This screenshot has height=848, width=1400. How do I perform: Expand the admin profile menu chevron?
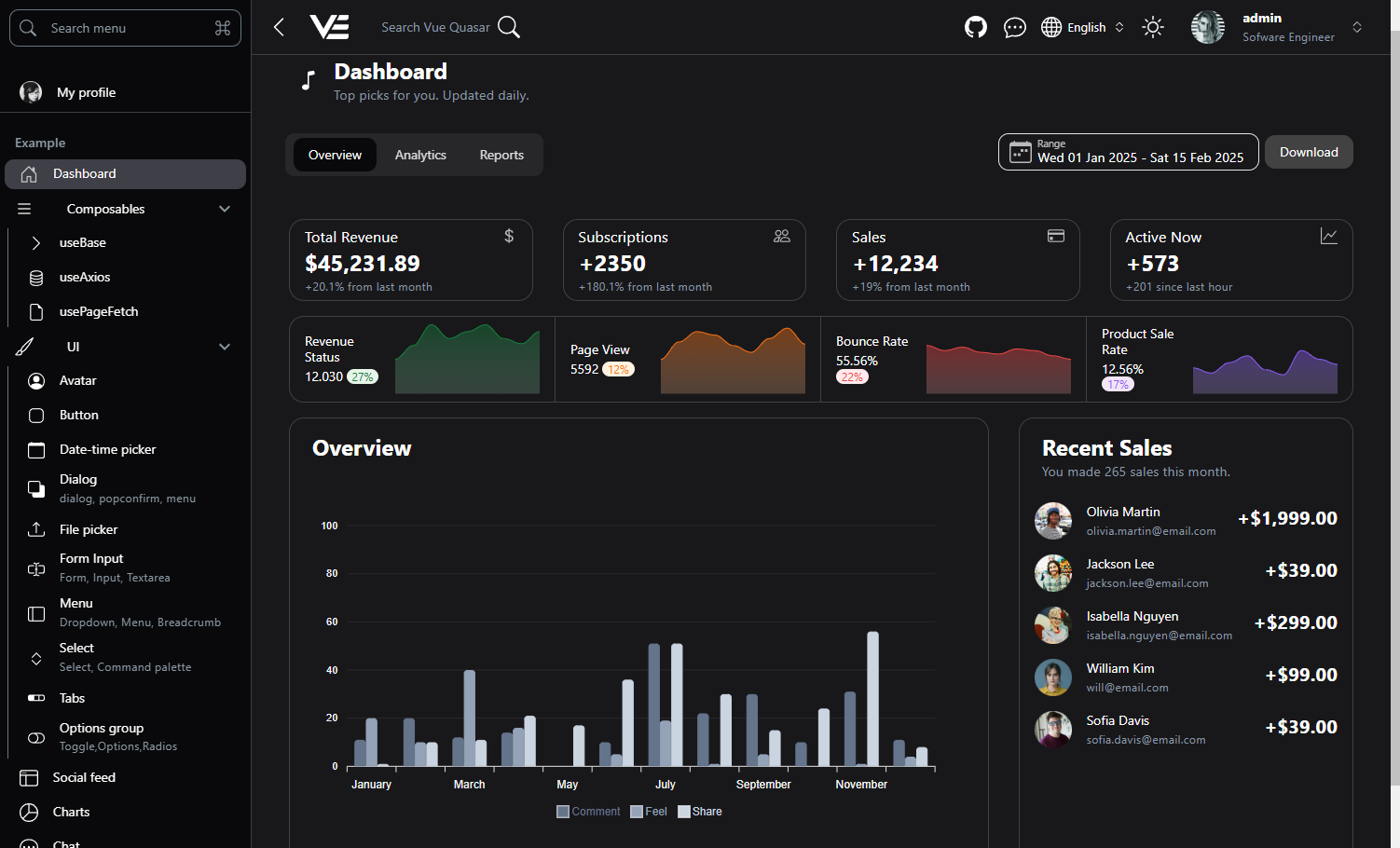tap(1356, 27)
